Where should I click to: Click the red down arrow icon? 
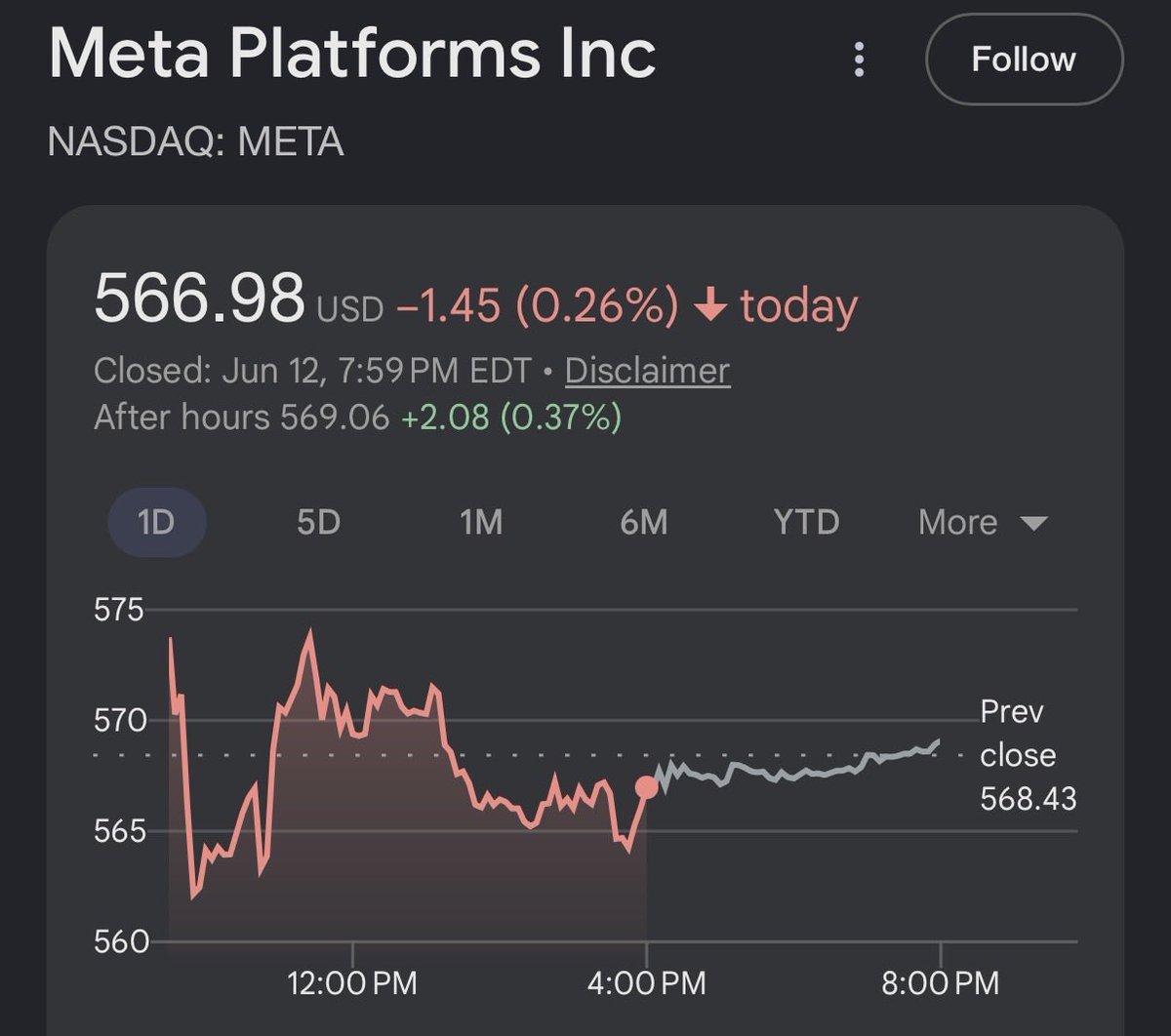click(710, 307)
